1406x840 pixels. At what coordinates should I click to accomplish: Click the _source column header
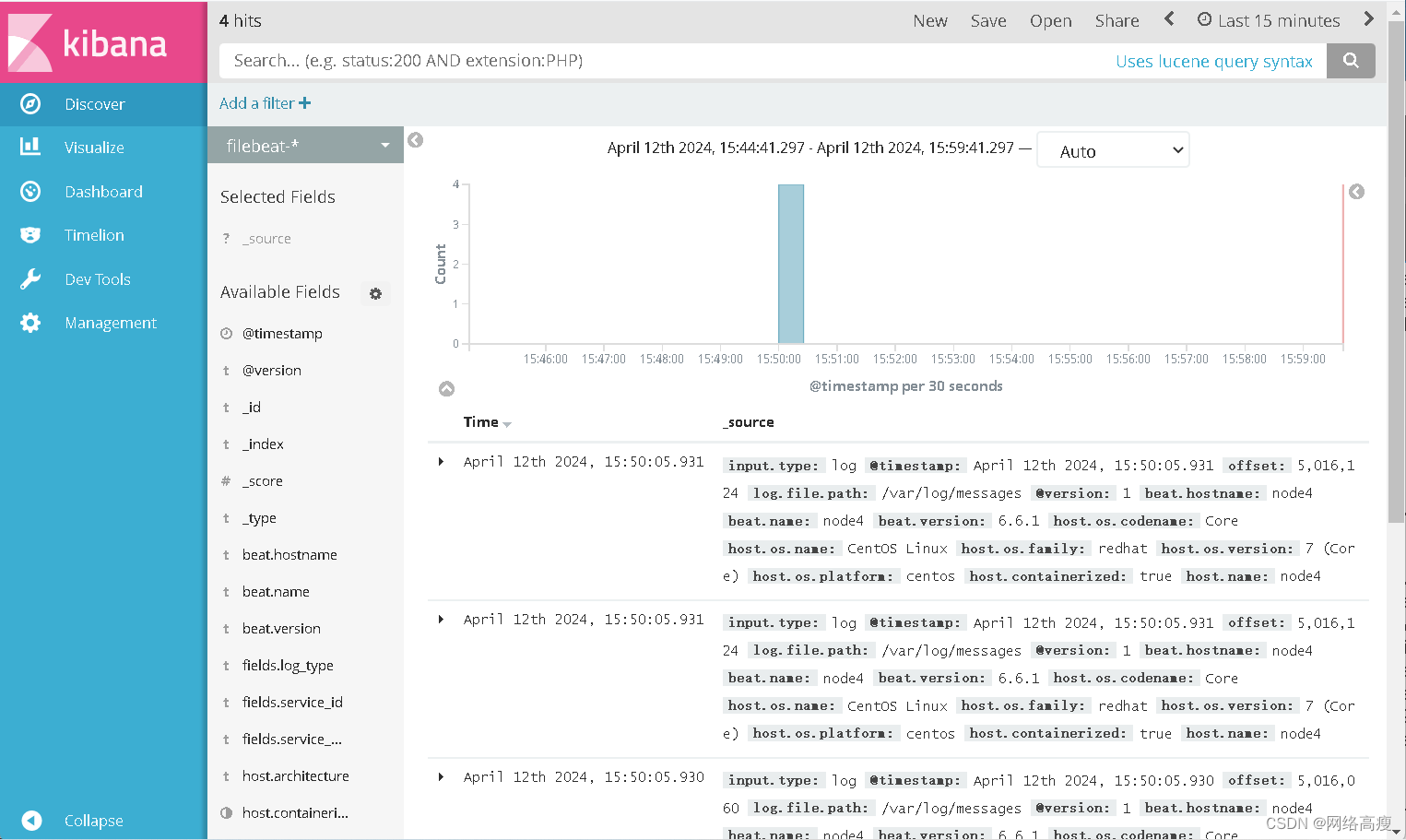click(x=749, y=422)
